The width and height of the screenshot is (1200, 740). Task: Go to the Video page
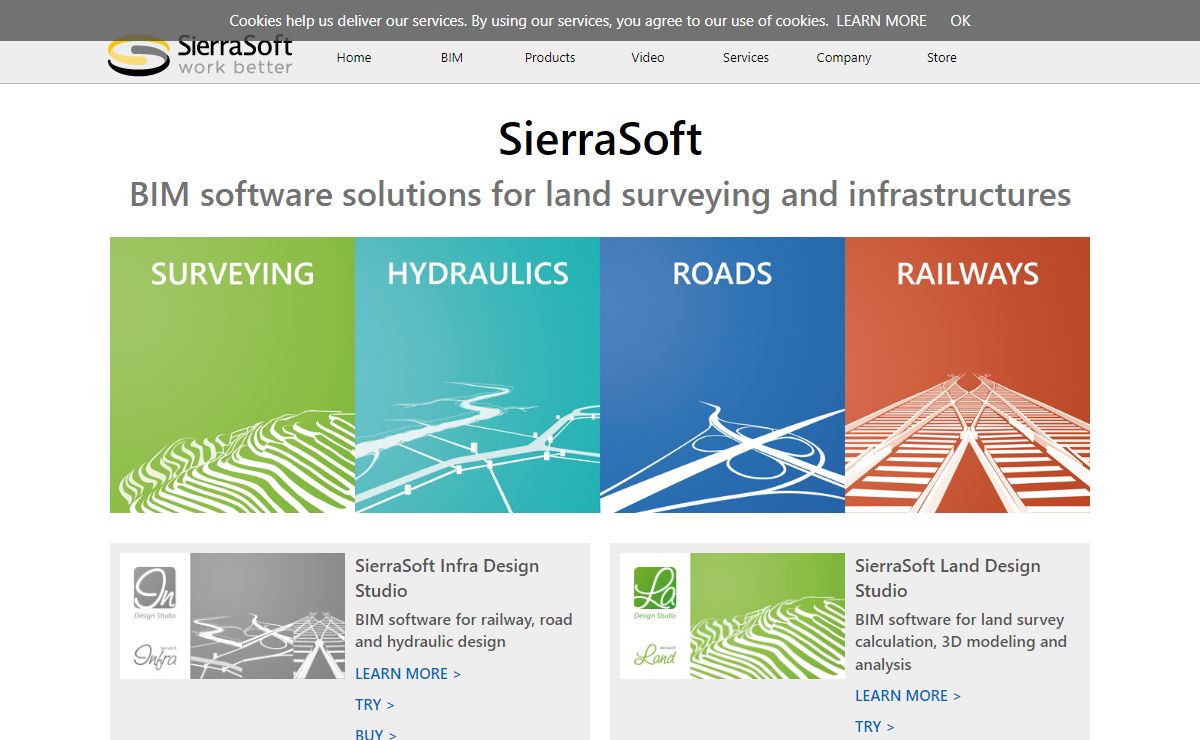coord(648,58)
